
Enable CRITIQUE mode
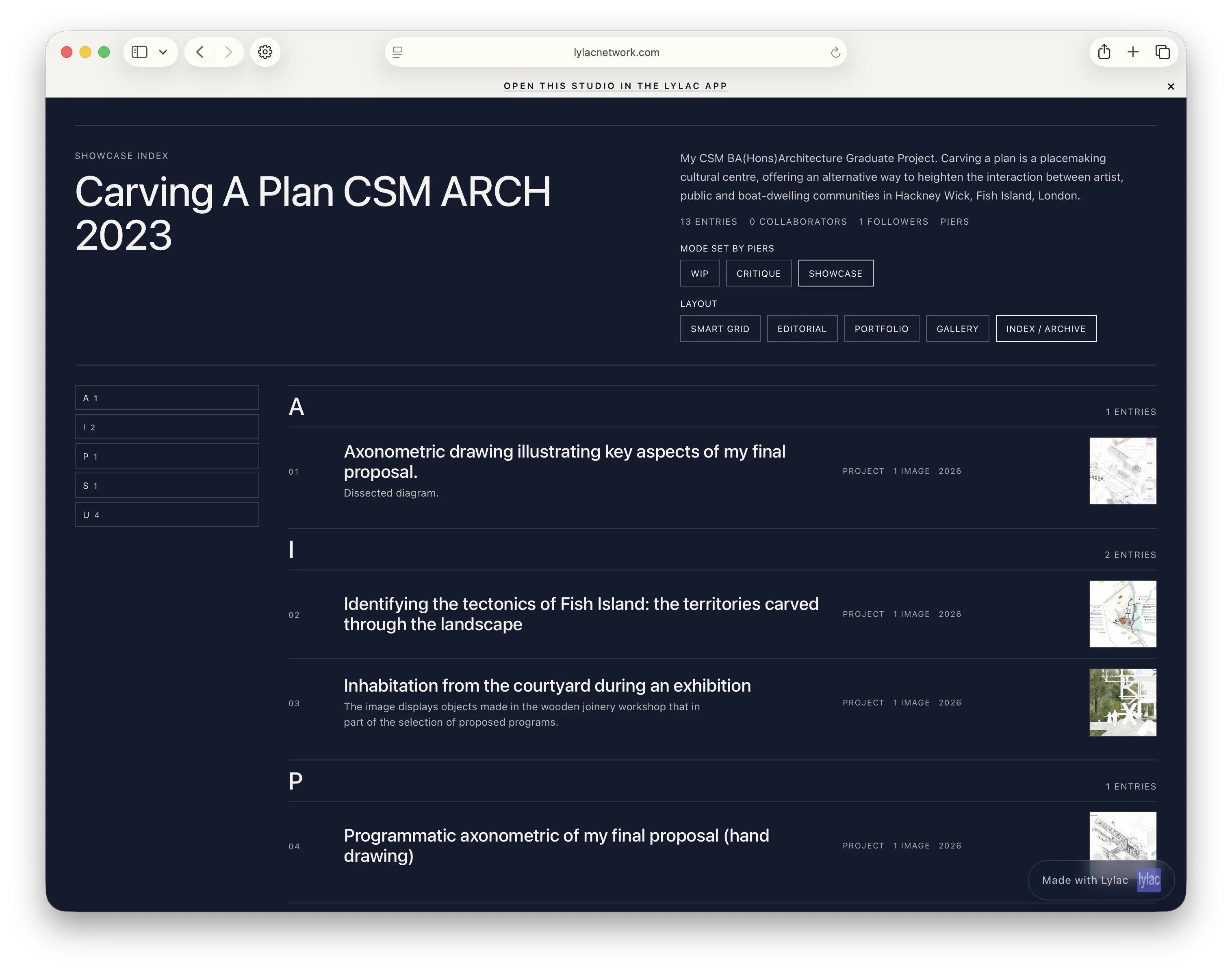[759, 273]
